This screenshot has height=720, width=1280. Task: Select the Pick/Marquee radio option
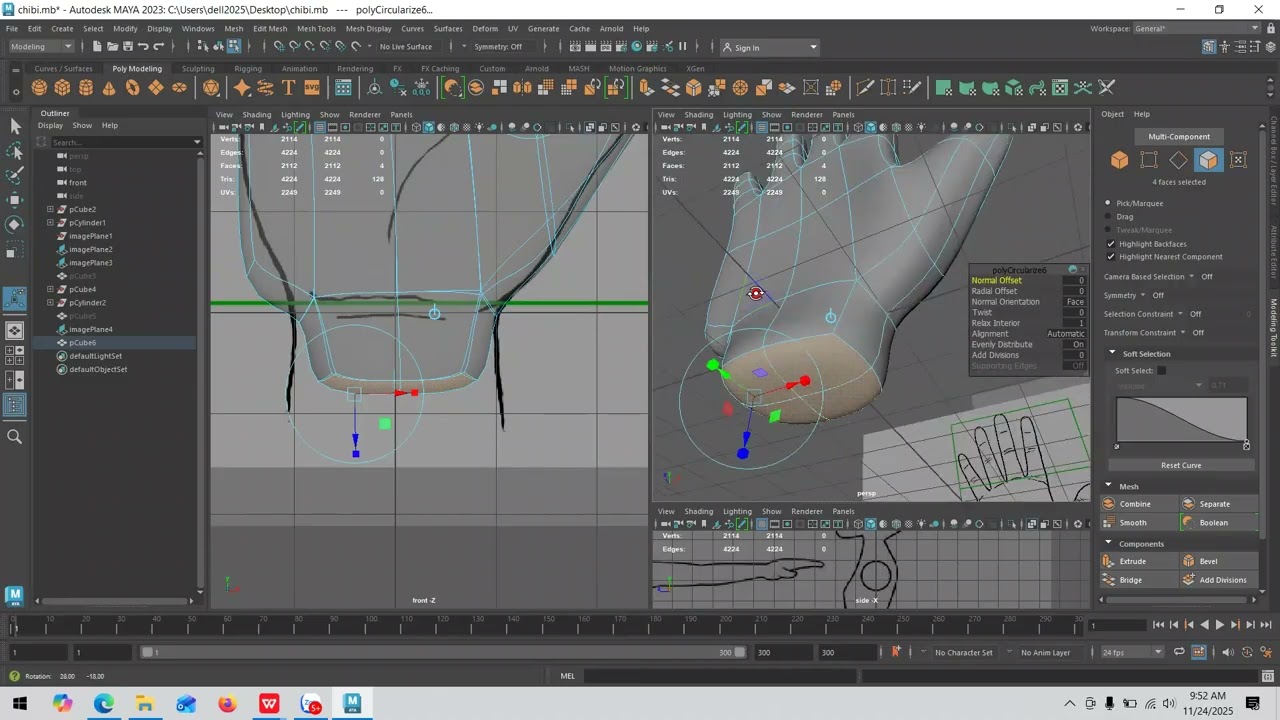tap(1109, 203)
